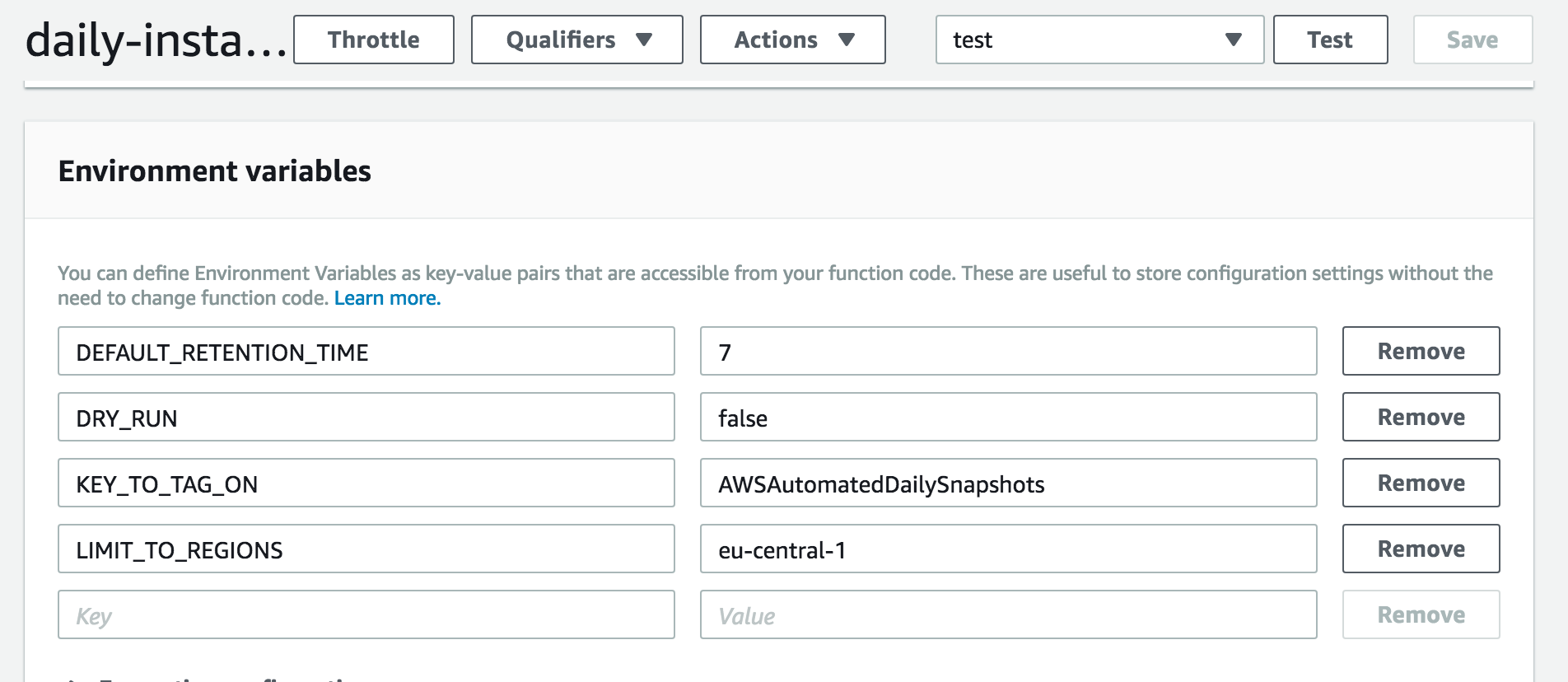Open the Learn more link

387,298
